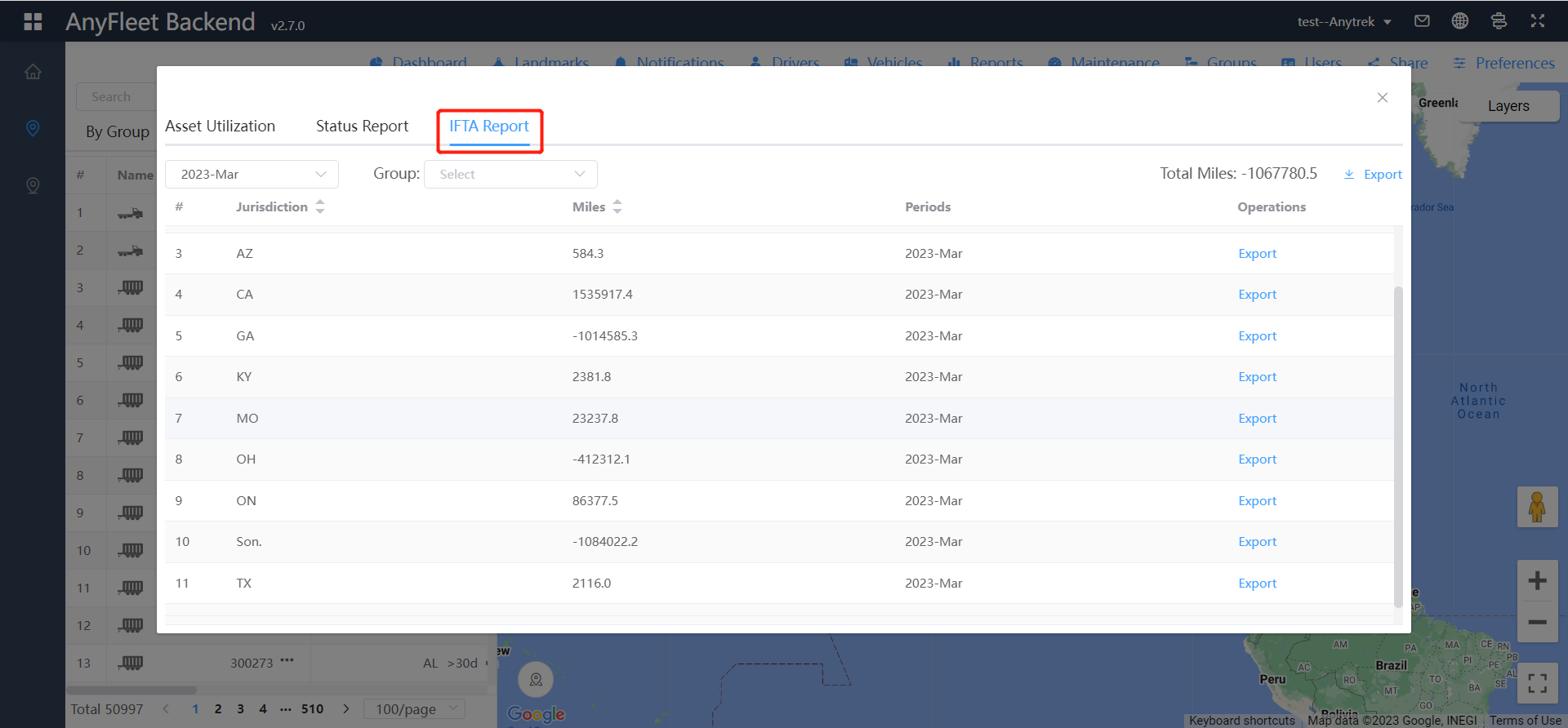This screenshot has width=1568, height=728.
Task: Open the lower map marker sidebar icon
Action: [x=33, y=185]
